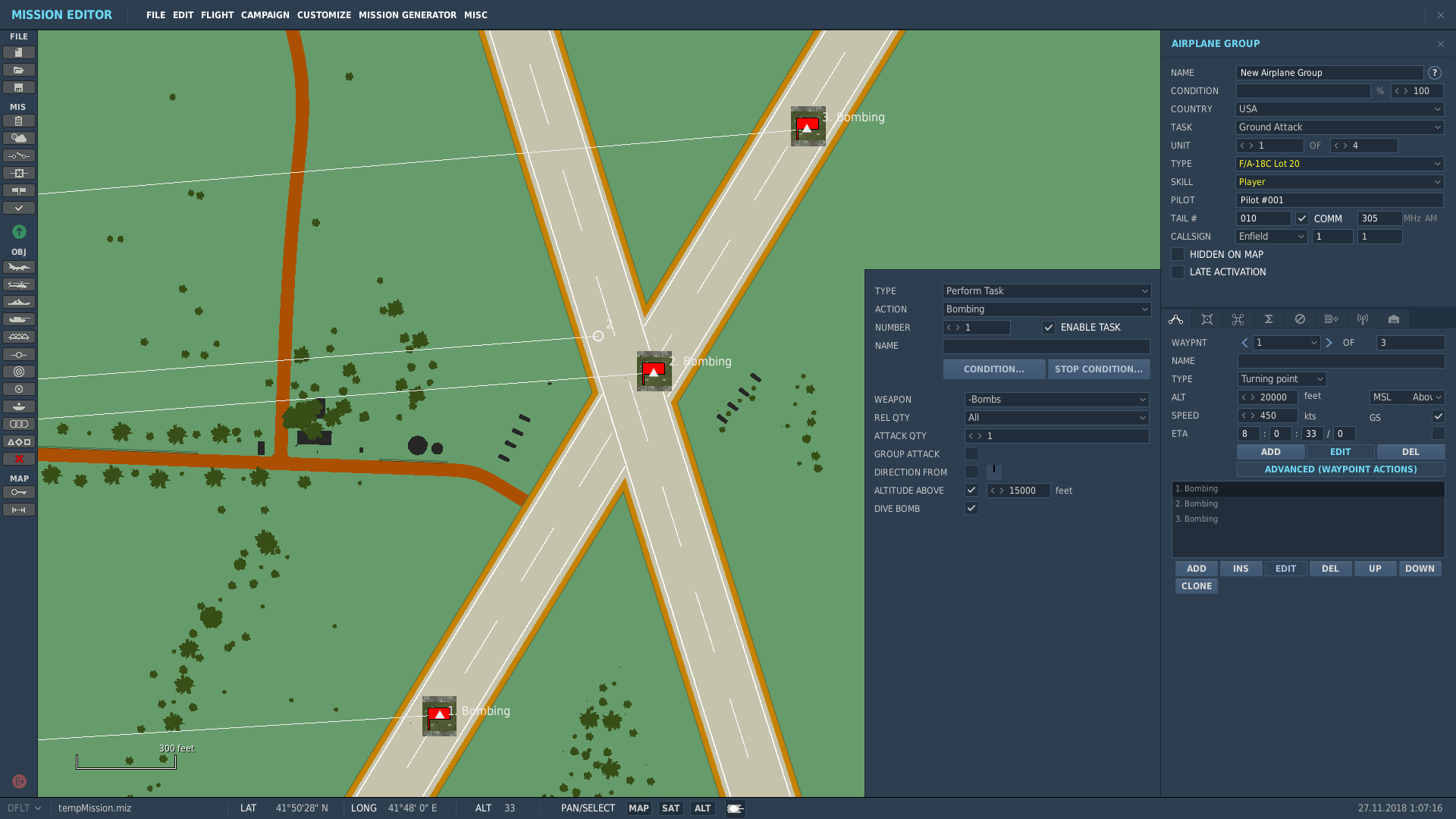Expand the Action Bombing dropdown
The height and width of the screenshot is (819, 1456).
[x=1046, y=309]
